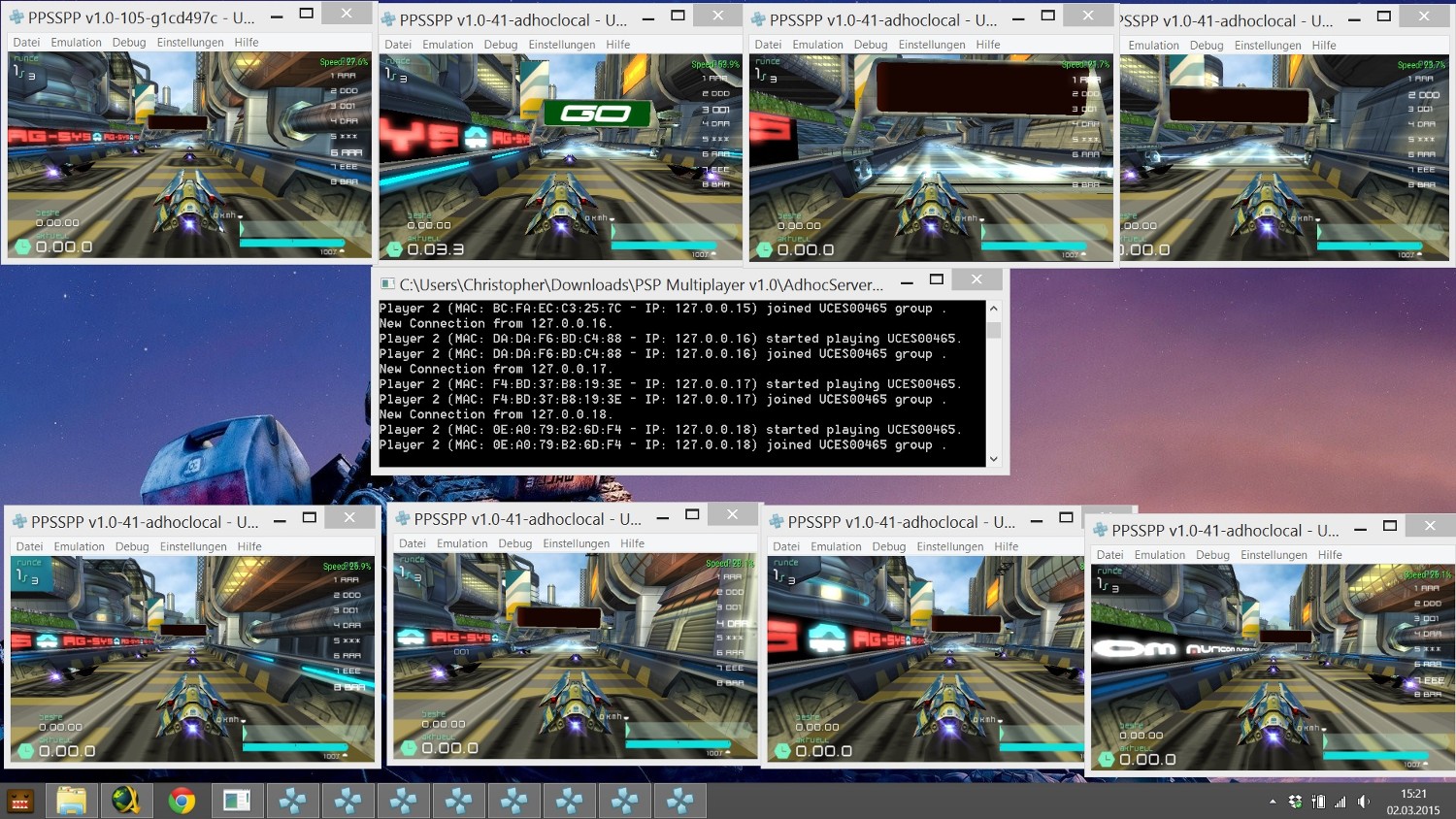
Task: Click PPSSPP title icon of v1.0-105-g1cd497c window
Action: 17,17
